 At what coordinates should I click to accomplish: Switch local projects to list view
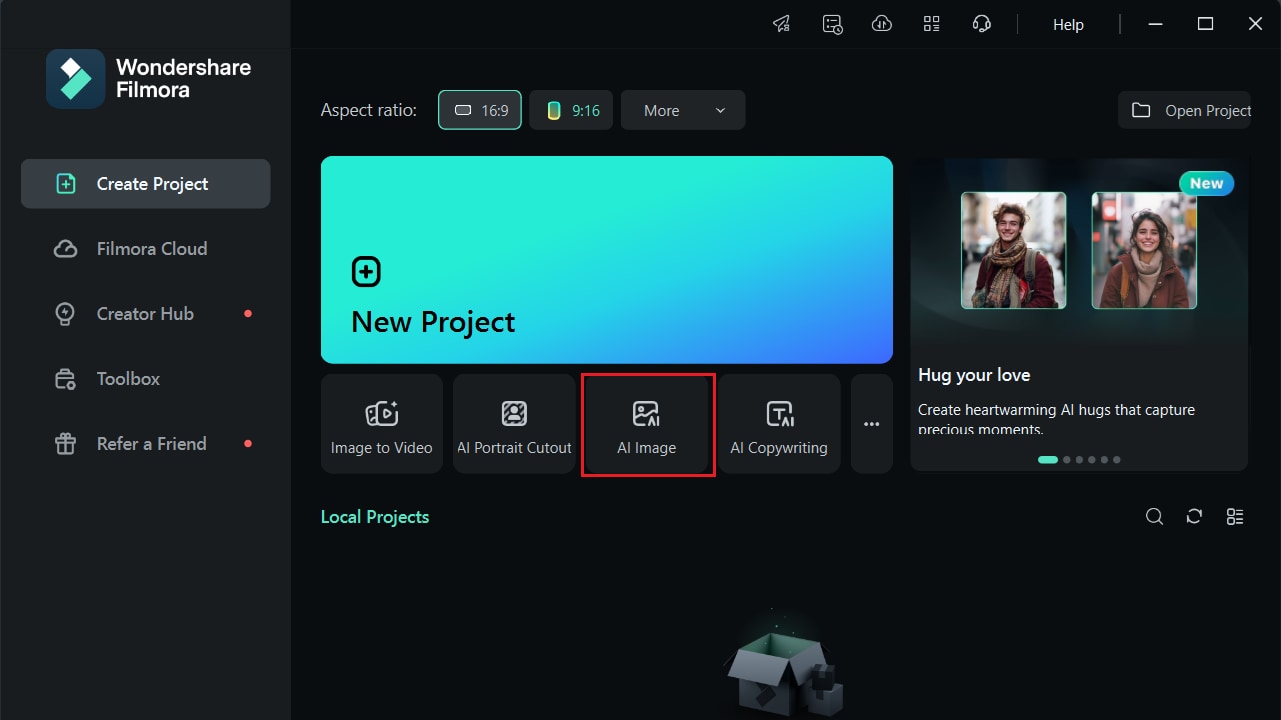[1235, 517]
